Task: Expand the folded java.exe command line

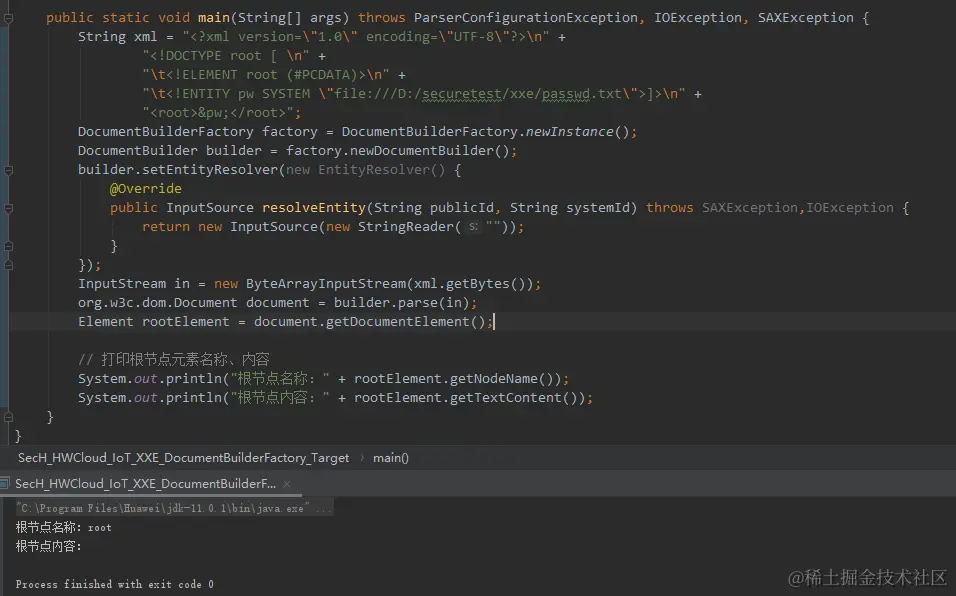Action: tap(174, 508)
